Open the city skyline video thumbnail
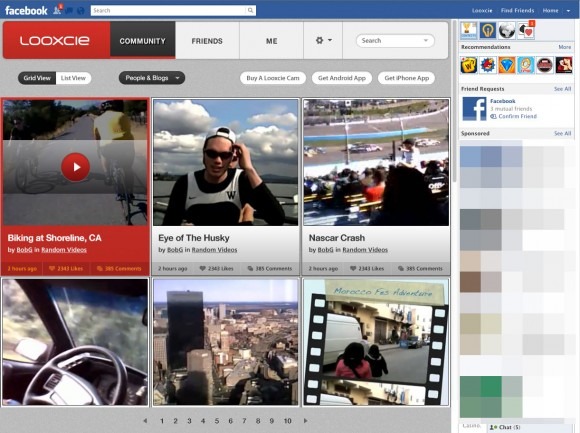The image size is (580, 433). 226,342
